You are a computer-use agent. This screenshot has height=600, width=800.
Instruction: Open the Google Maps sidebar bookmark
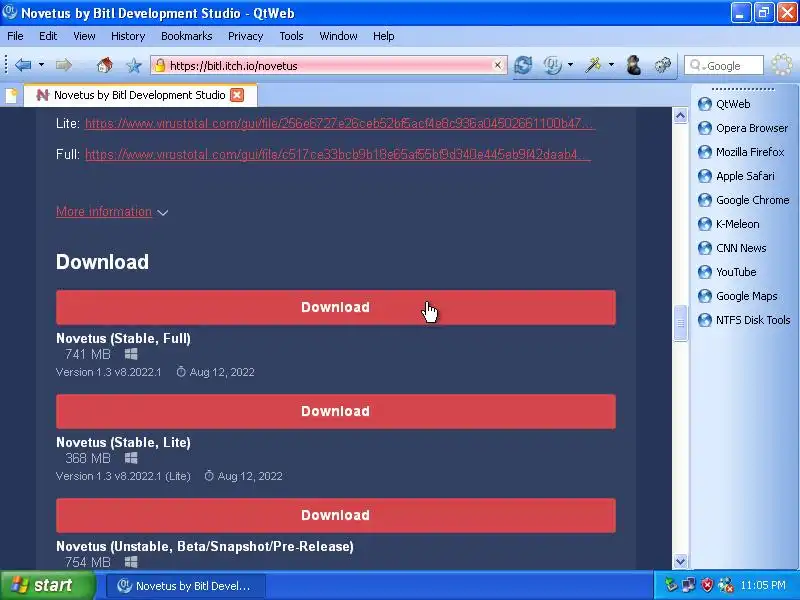(738, 296)
